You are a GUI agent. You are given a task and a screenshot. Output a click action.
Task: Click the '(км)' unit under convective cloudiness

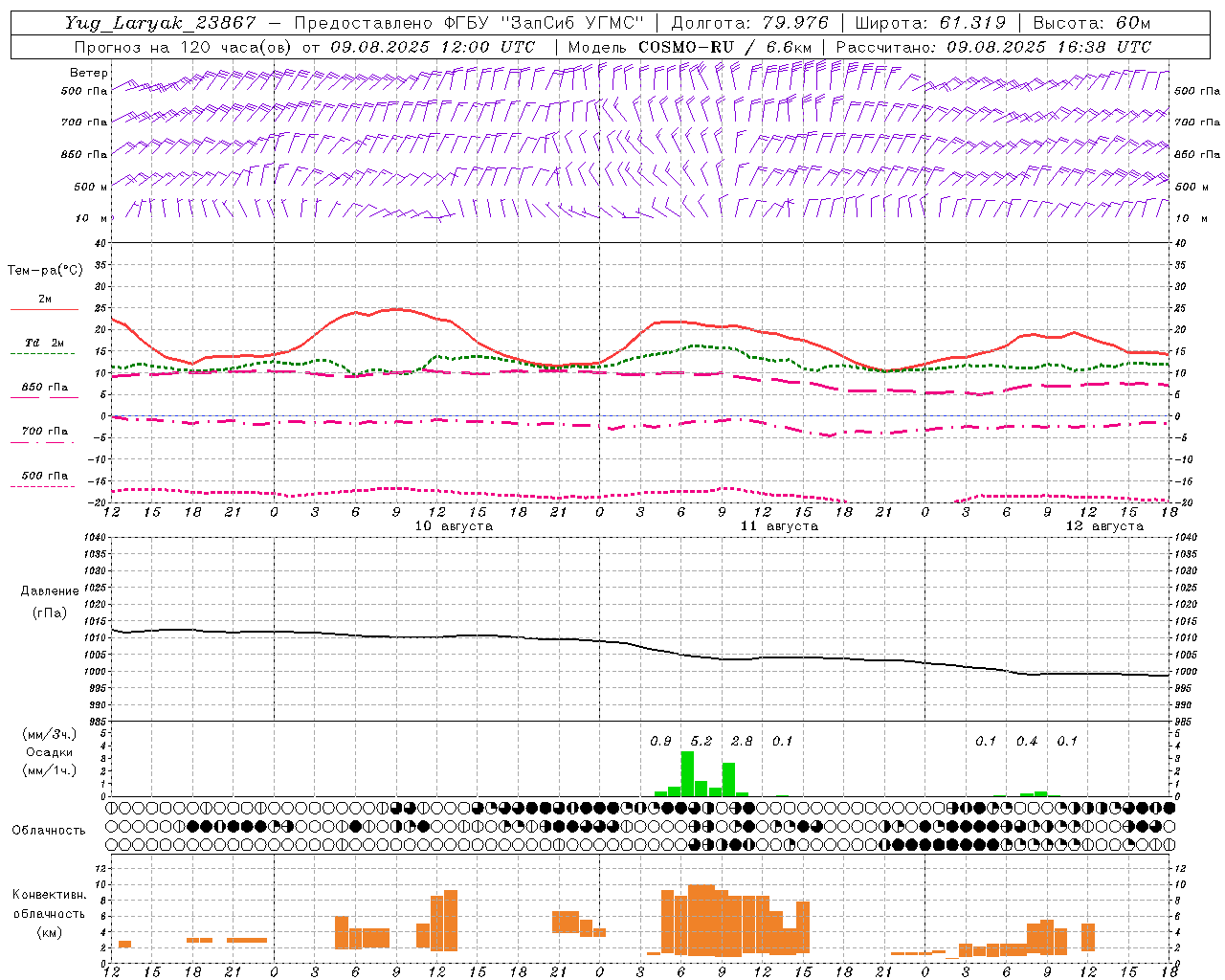click(x=49, y=932)
